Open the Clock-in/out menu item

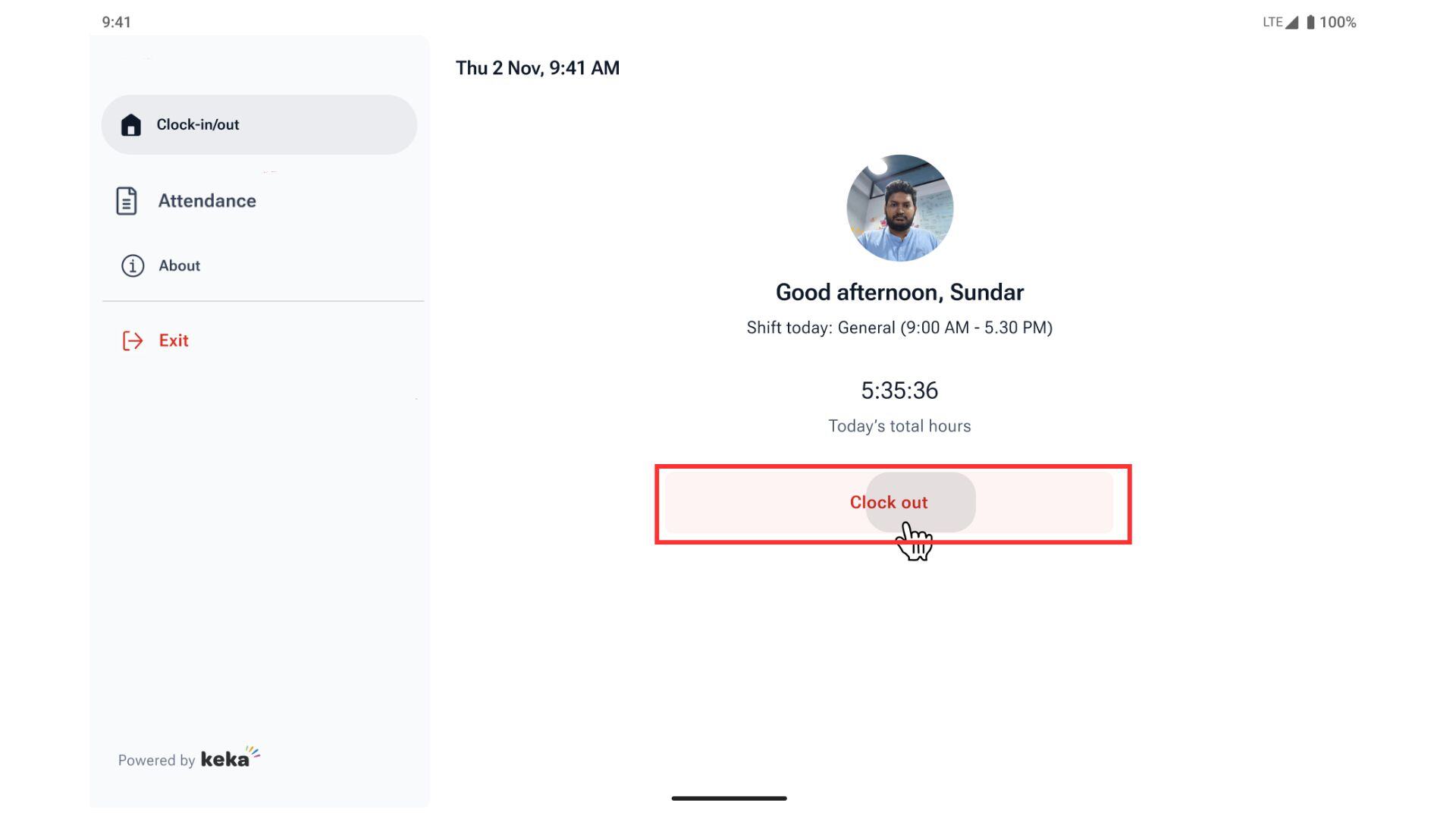[x=198, y=125]
